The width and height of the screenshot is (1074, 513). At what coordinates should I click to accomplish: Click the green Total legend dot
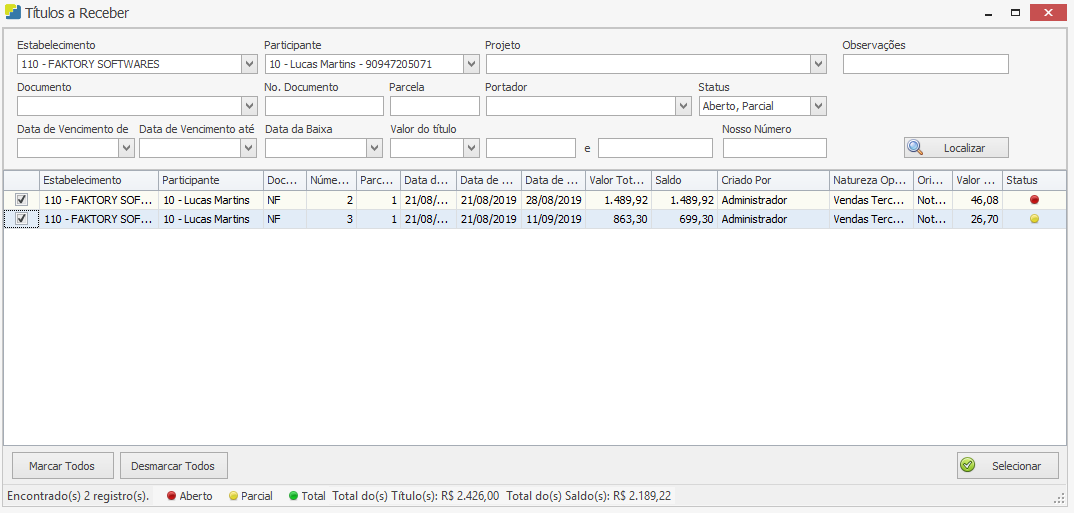coord(293,496)
